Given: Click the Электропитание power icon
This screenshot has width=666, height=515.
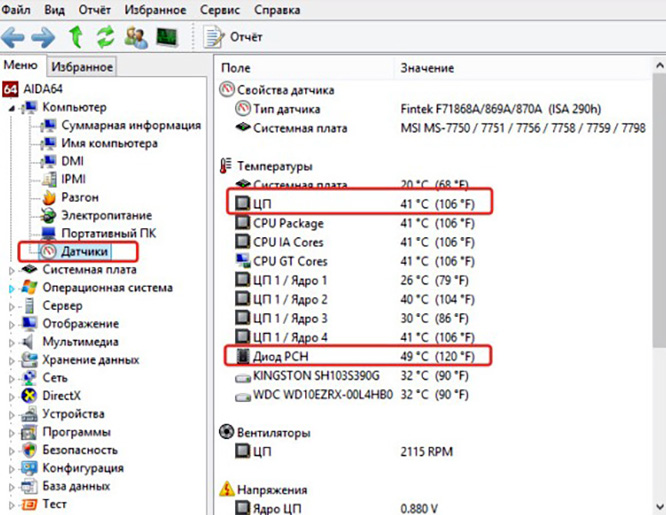Looking at the screenshot, I should pos(48,215).
